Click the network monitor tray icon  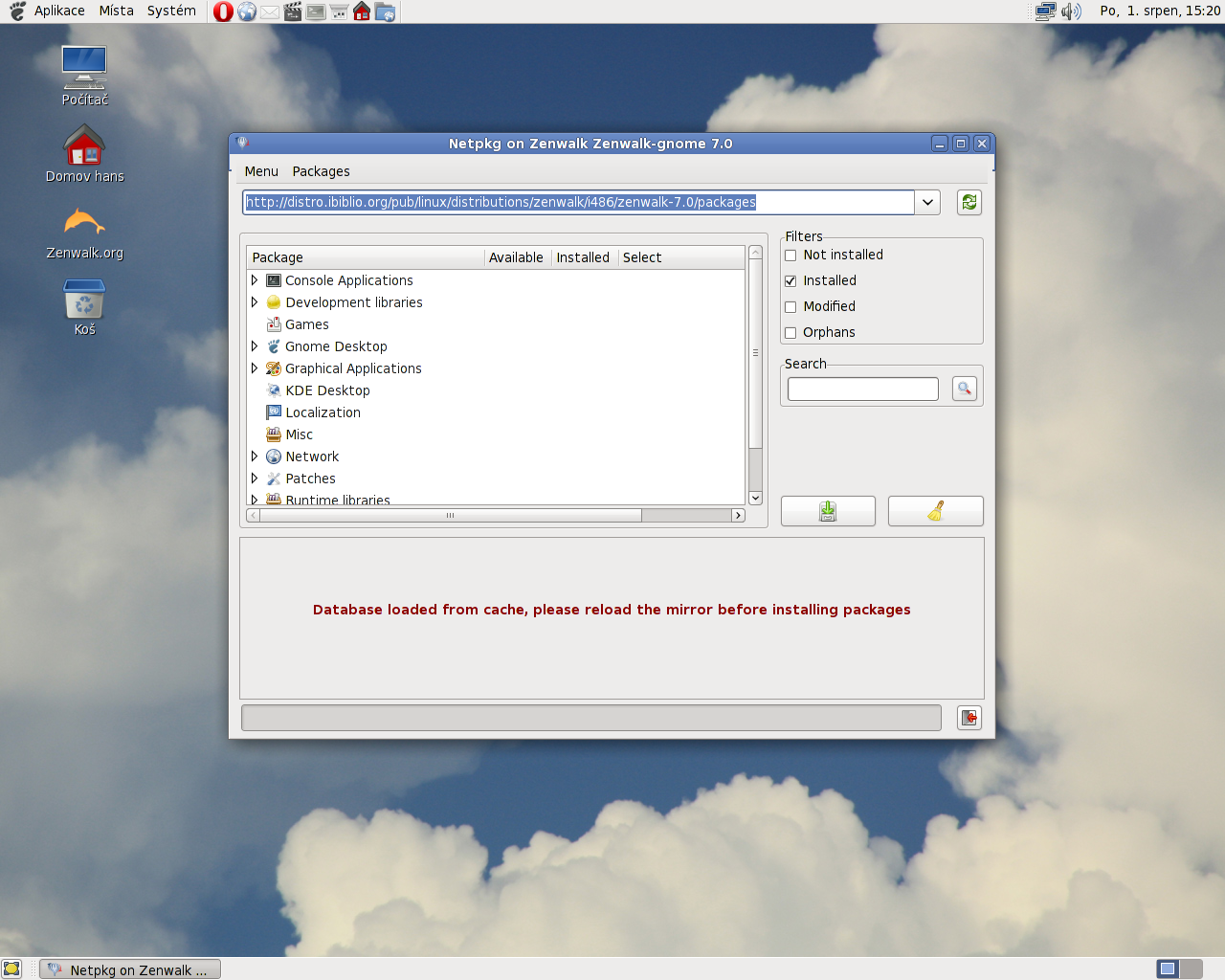tap(1045, 11)
